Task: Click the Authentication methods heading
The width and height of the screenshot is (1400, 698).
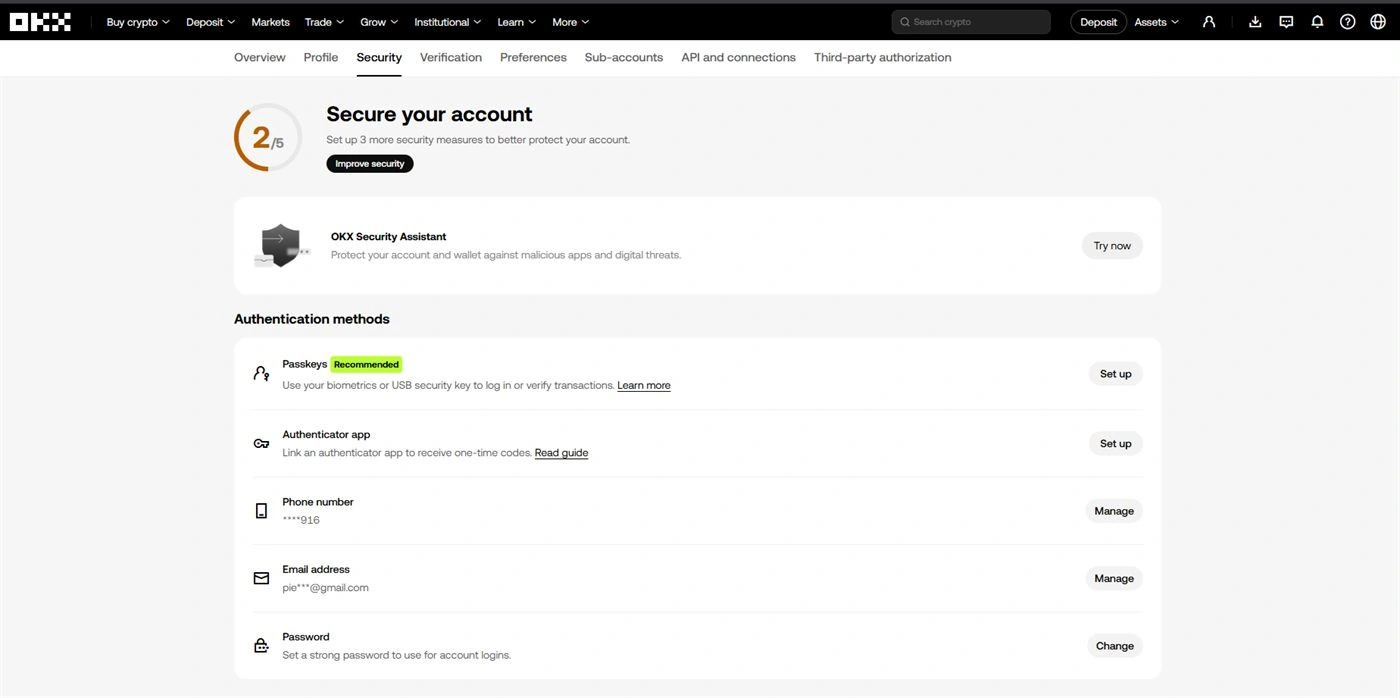Action: pyautogui.click(x=312, y=319)
